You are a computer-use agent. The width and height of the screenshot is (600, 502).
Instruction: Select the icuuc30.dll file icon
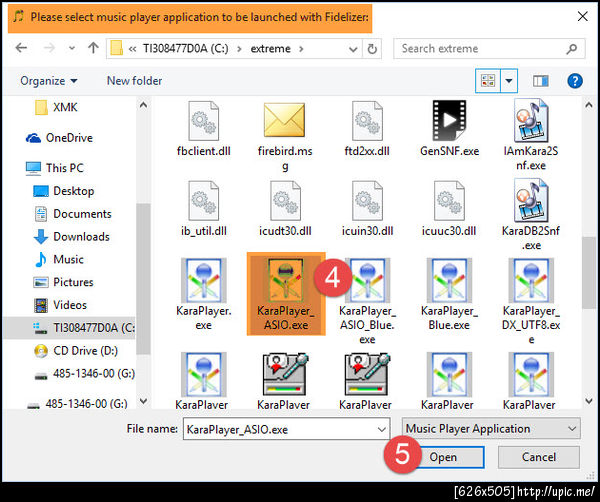(x=449, y=200)
